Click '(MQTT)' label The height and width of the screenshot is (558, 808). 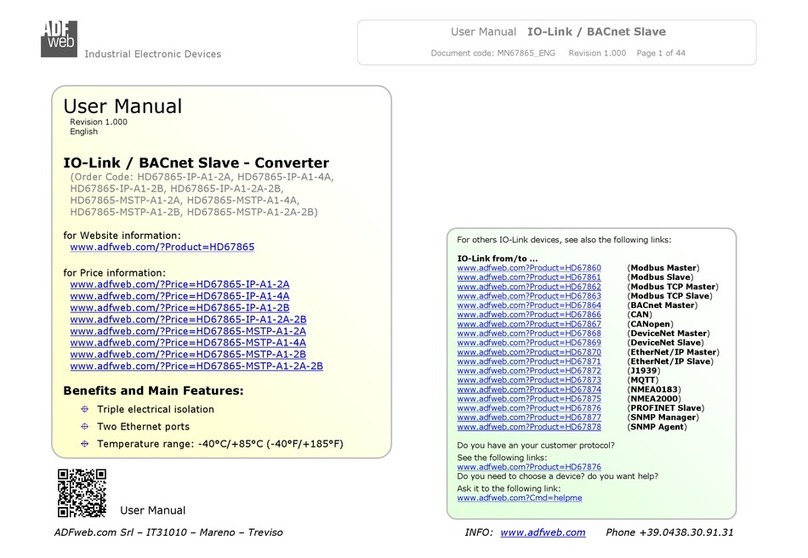[643, 380]
